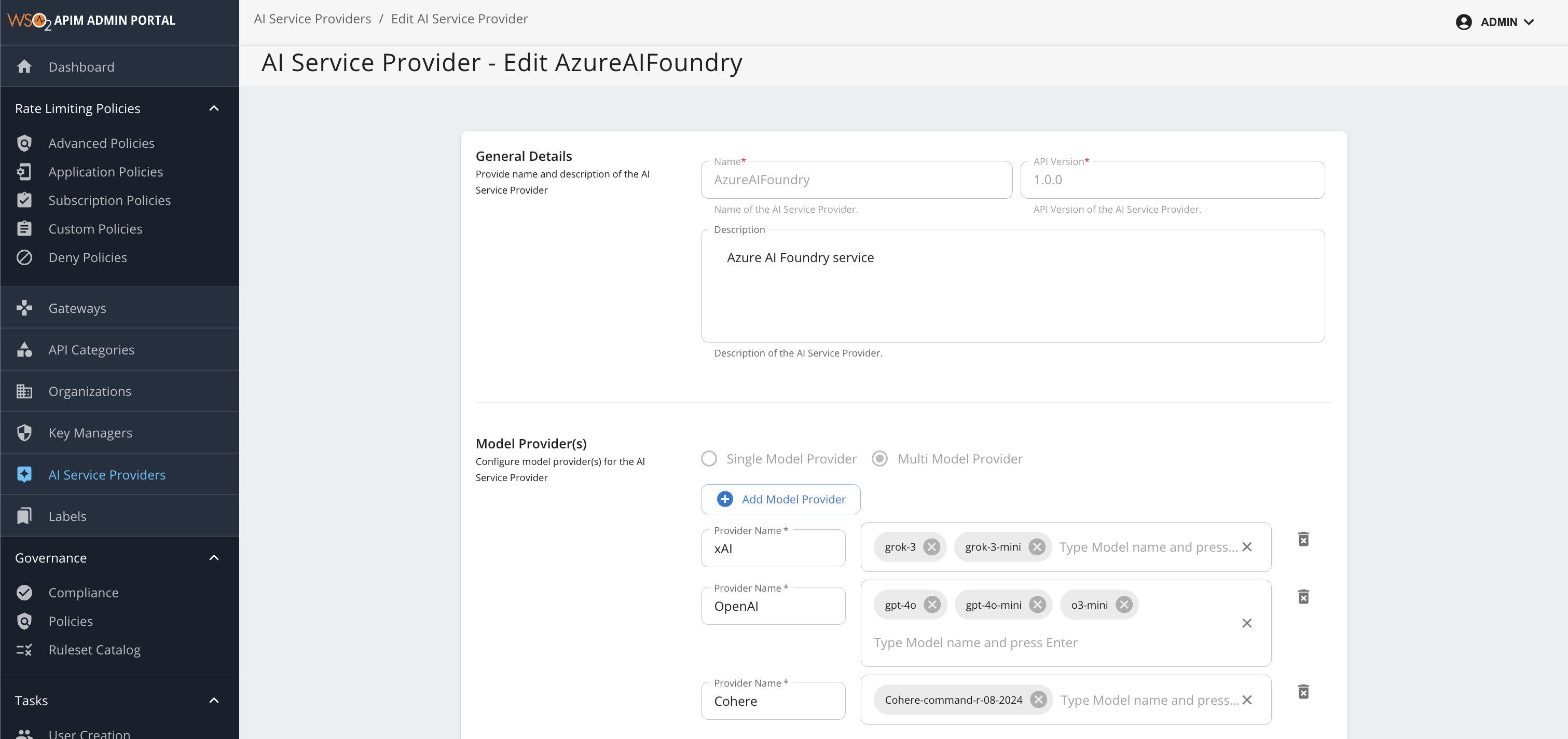
Task: Collapse the Rate Limiting Policies section
Action: coord(214,108)
